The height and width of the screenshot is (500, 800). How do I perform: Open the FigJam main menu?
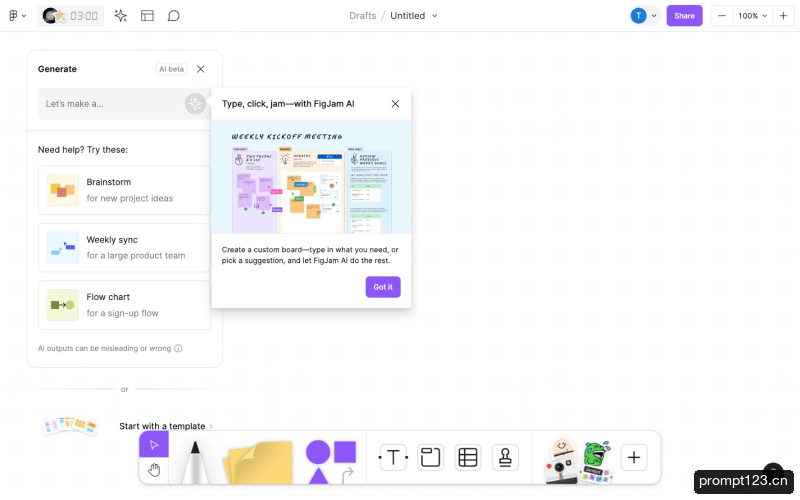click(17, 16)
